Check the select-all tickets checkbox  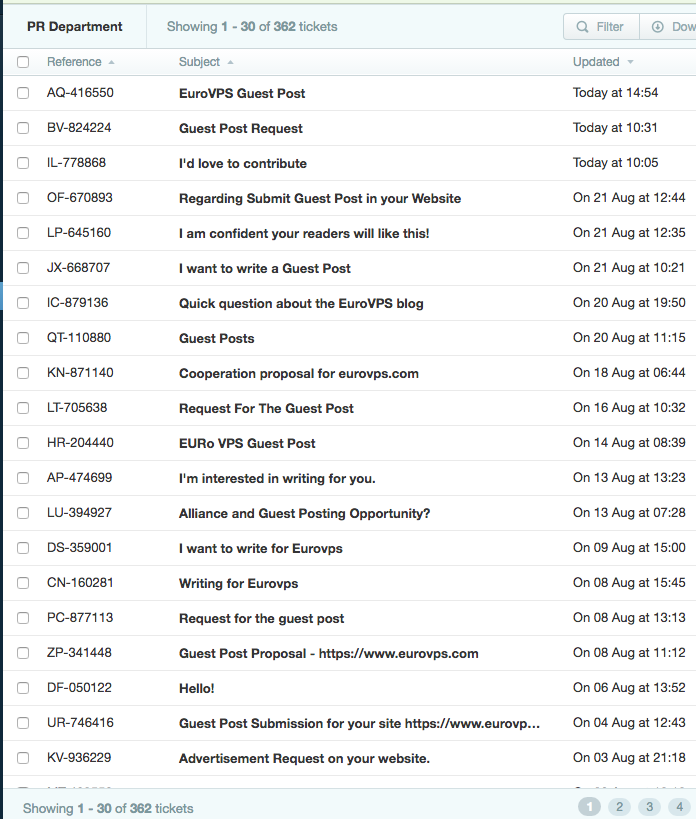pos(23,62)
